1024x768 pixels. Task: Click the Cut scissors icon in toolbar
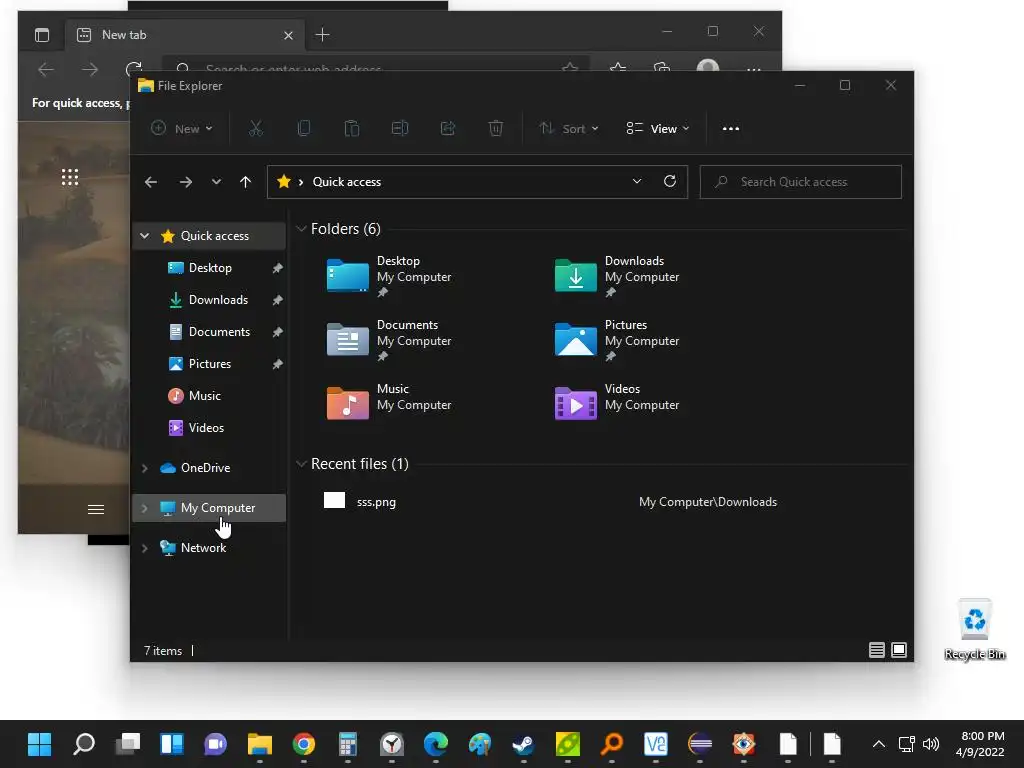(x=255, y=129)
